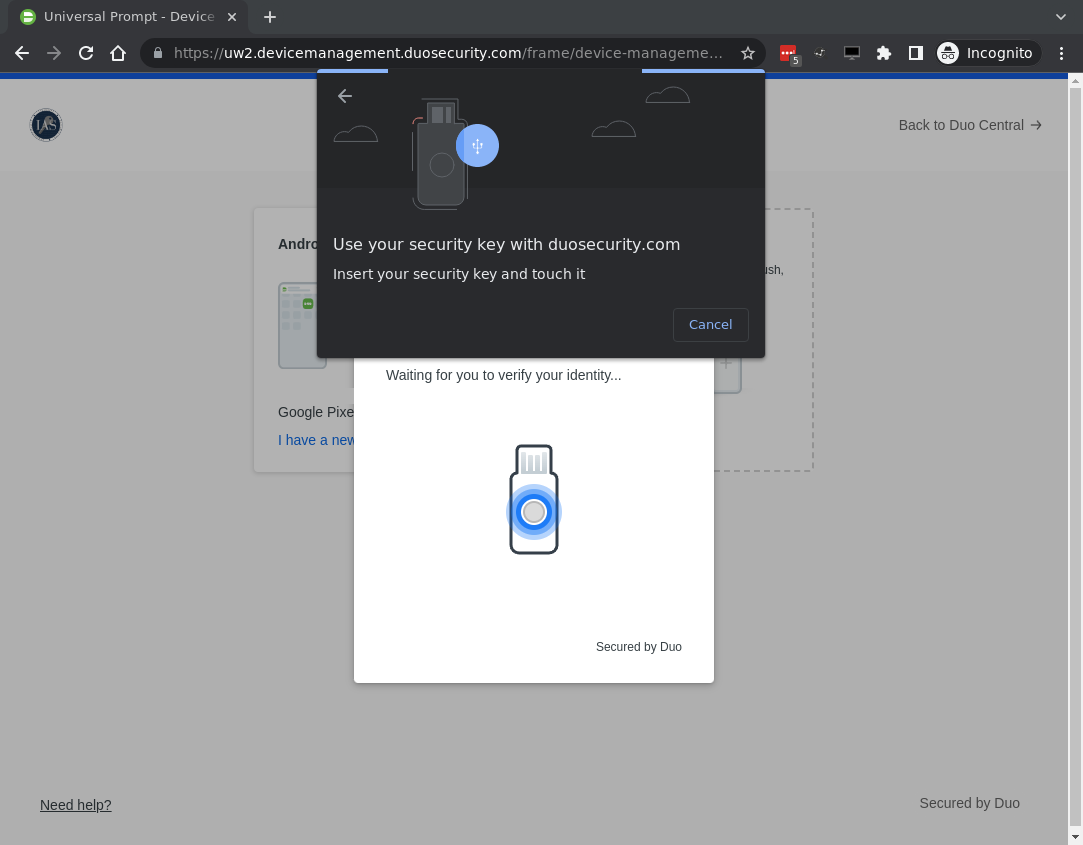Click the back arrow in the security key dialog
This screenshot has width=1083, height=845.
pyautogui.click(x=345, y=96)
